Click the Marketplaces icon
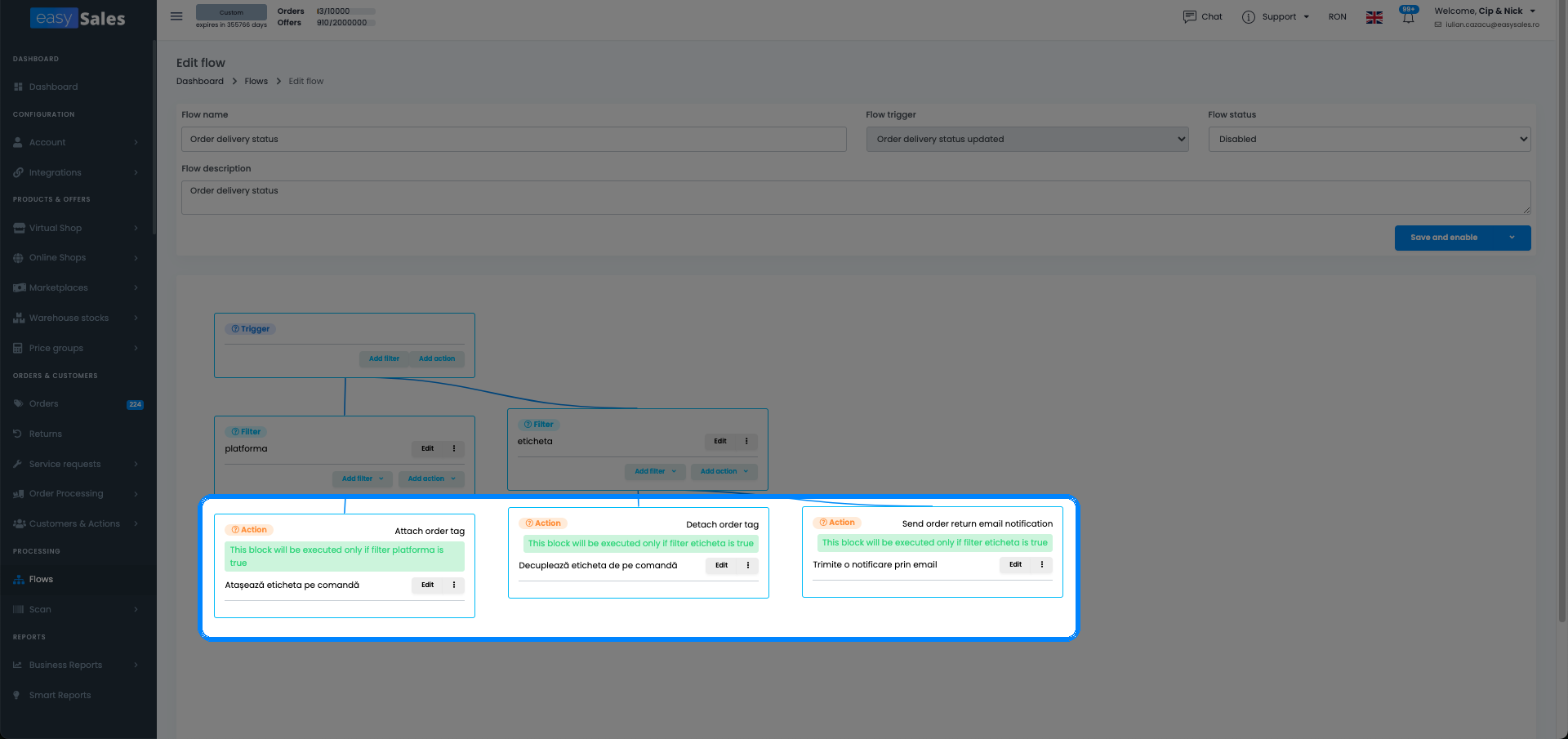 click(19, 287)
